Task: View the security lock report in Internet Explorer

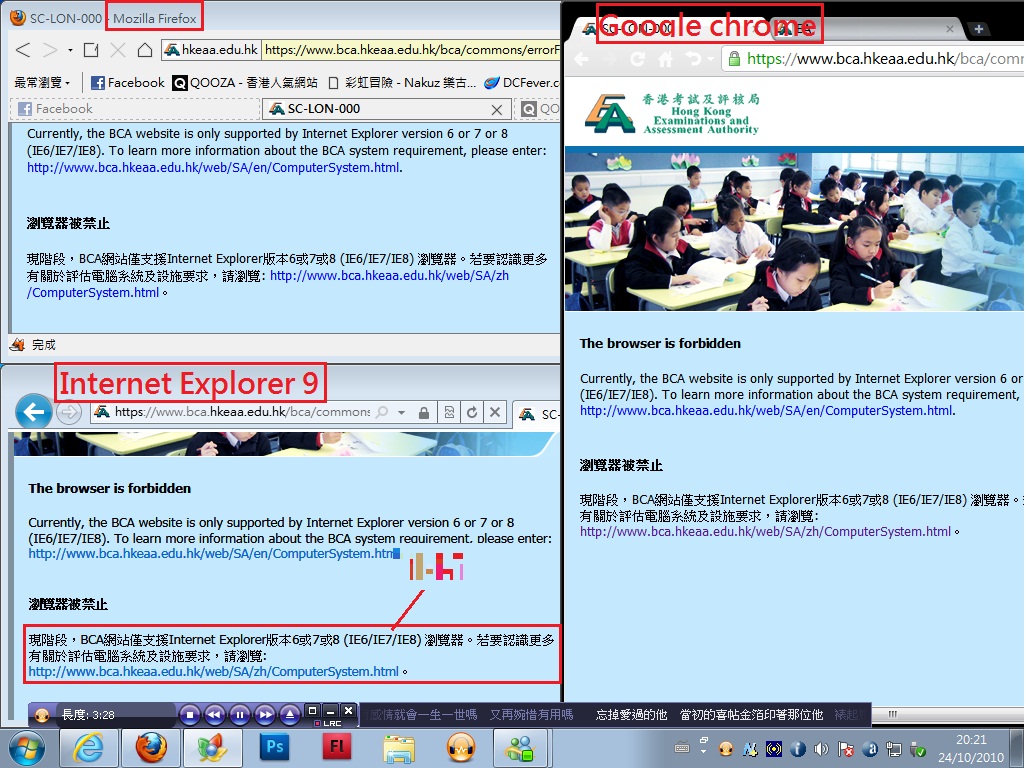Action: [424, 413]
